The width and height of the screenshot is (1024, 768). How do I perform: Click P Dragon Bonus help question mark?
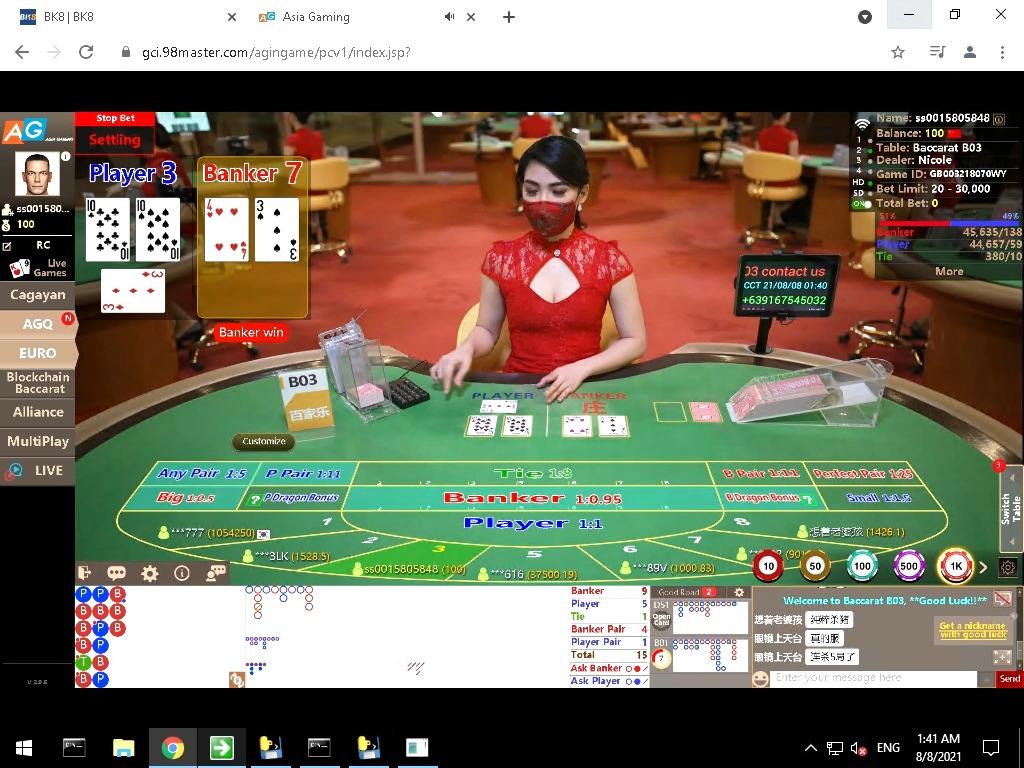tap(255, 500)
